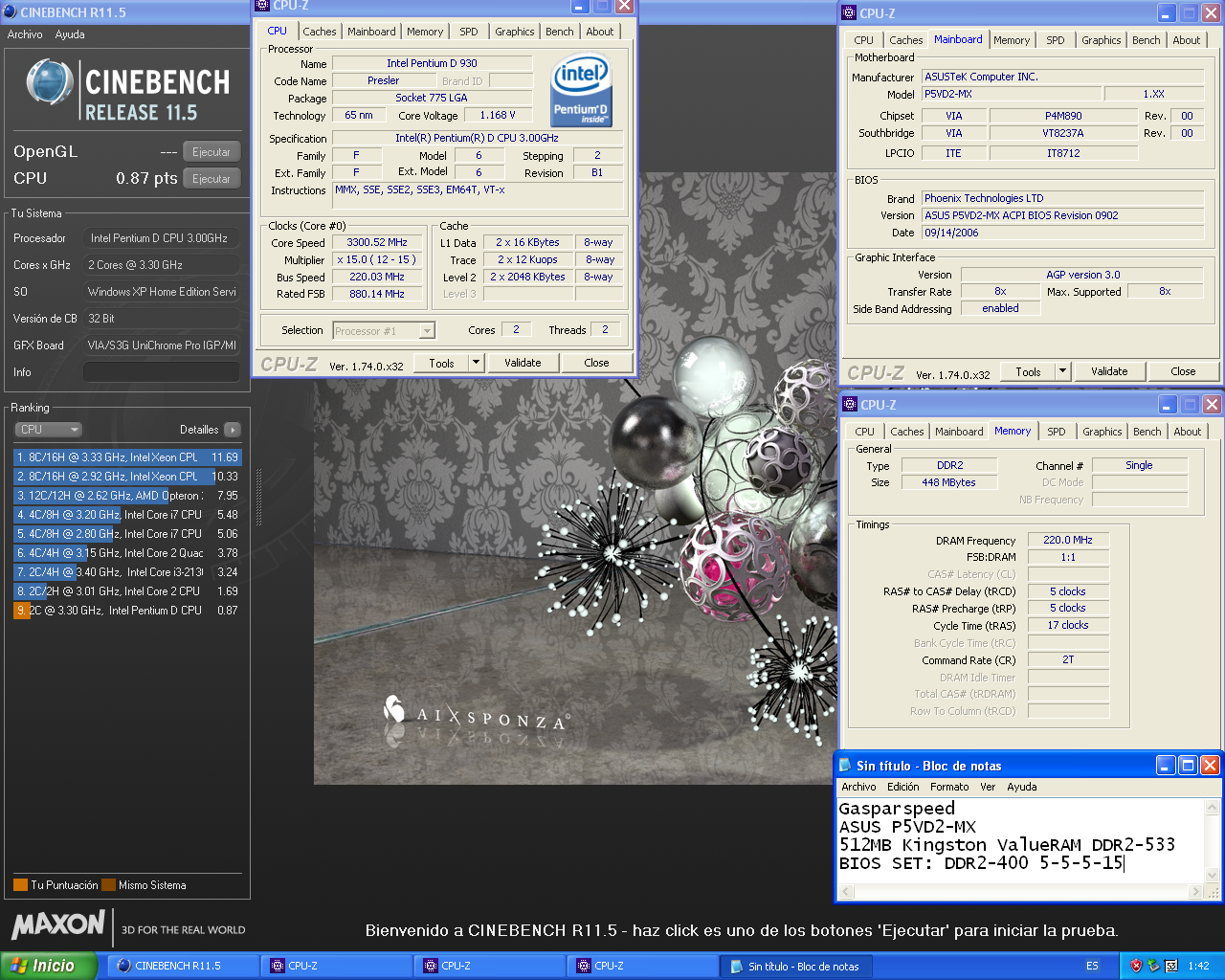This screenshot has width=1225, height=980.
Task: Click the CPU-Z Memory window title icon
Action: 849,404
